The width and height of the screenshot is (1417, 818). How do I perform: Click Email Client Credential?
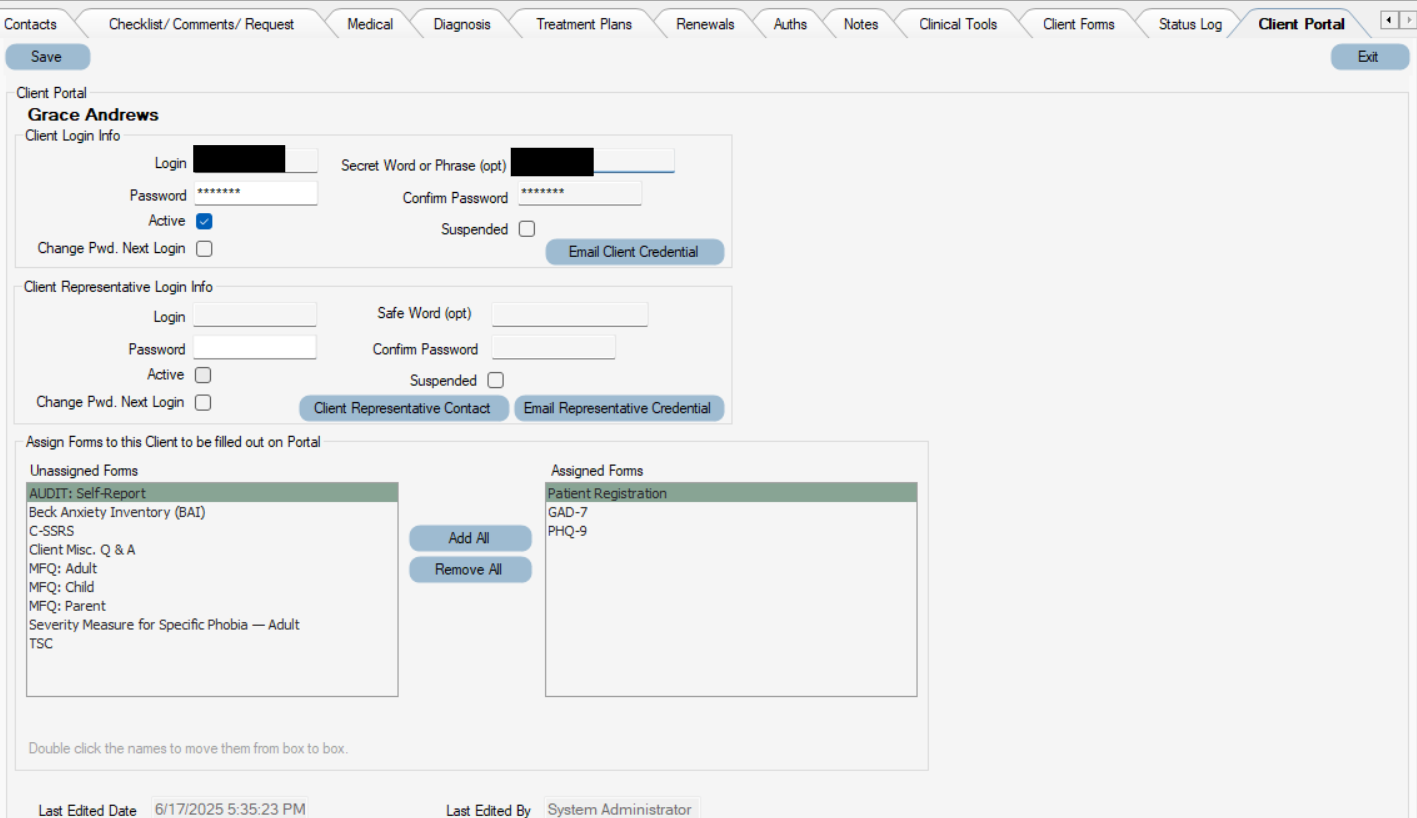[x=634, y=251]
